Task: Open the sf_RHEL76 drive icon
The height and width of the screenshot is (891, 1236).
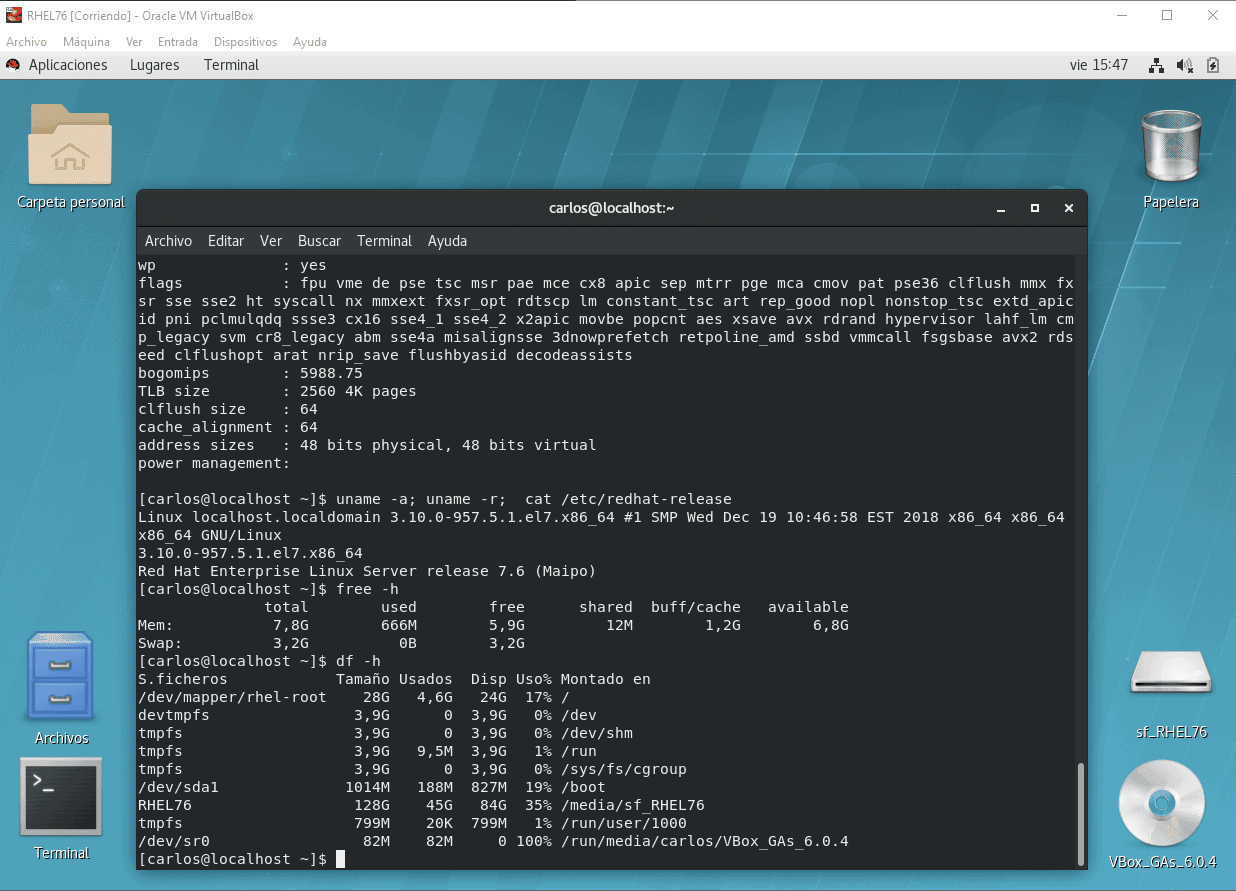Action: 1171,674
